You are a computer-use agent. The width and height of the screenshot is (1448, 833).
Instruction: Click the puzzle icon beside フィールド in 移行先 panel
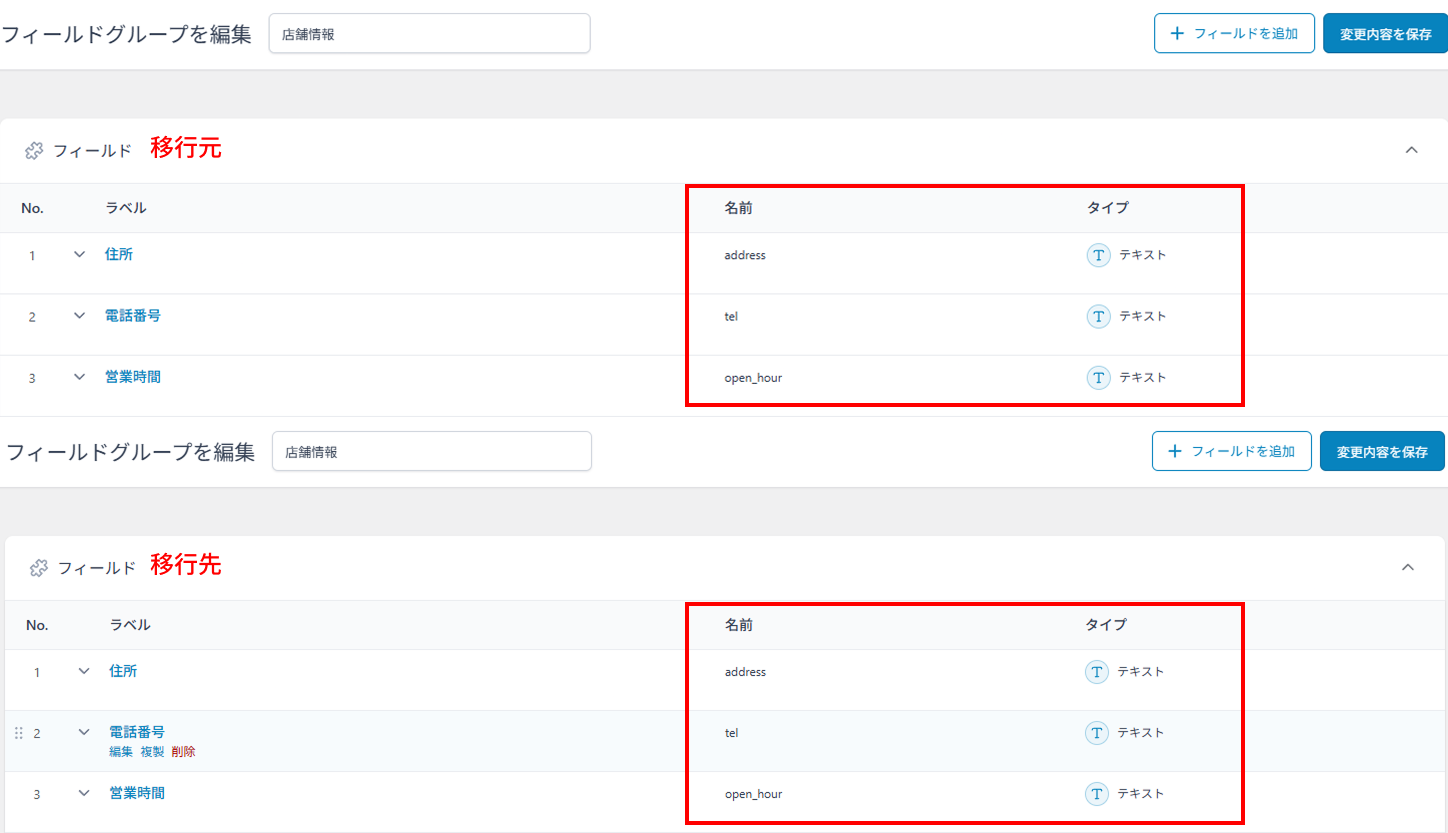[39, 568]
